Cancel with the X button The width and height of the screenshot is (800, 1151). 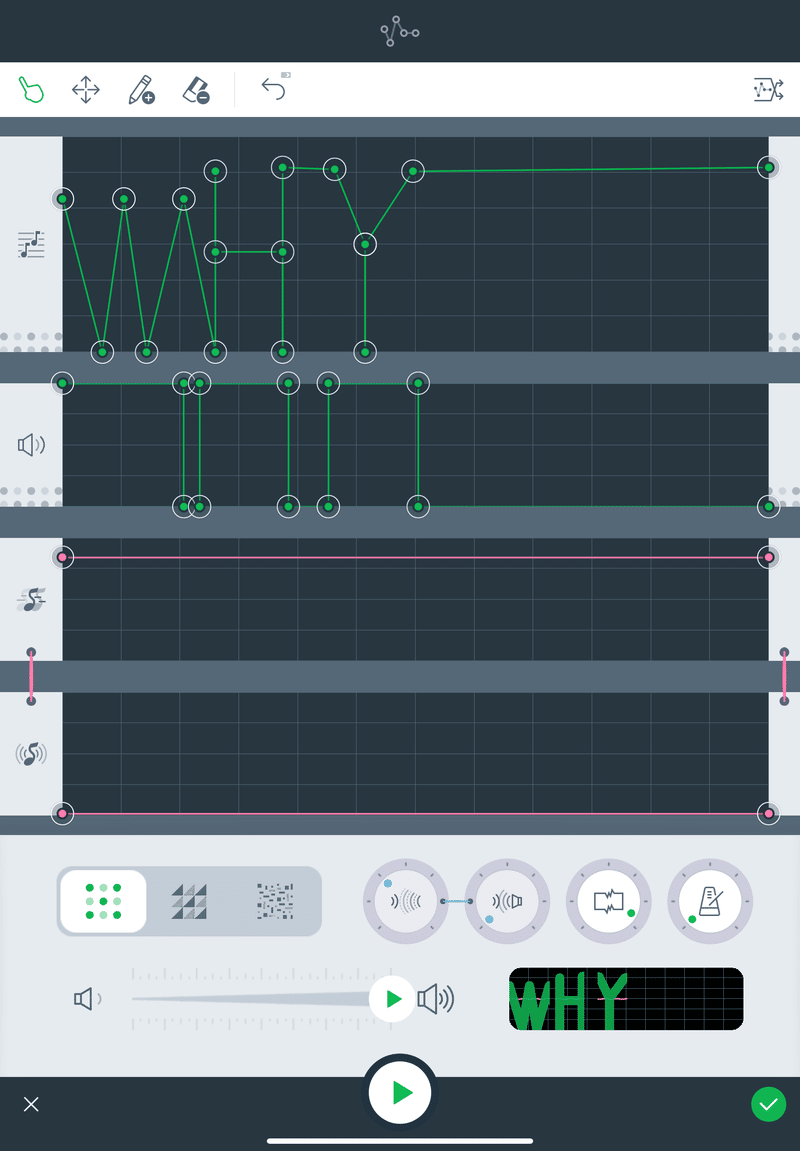click(x=31, y=1104)
